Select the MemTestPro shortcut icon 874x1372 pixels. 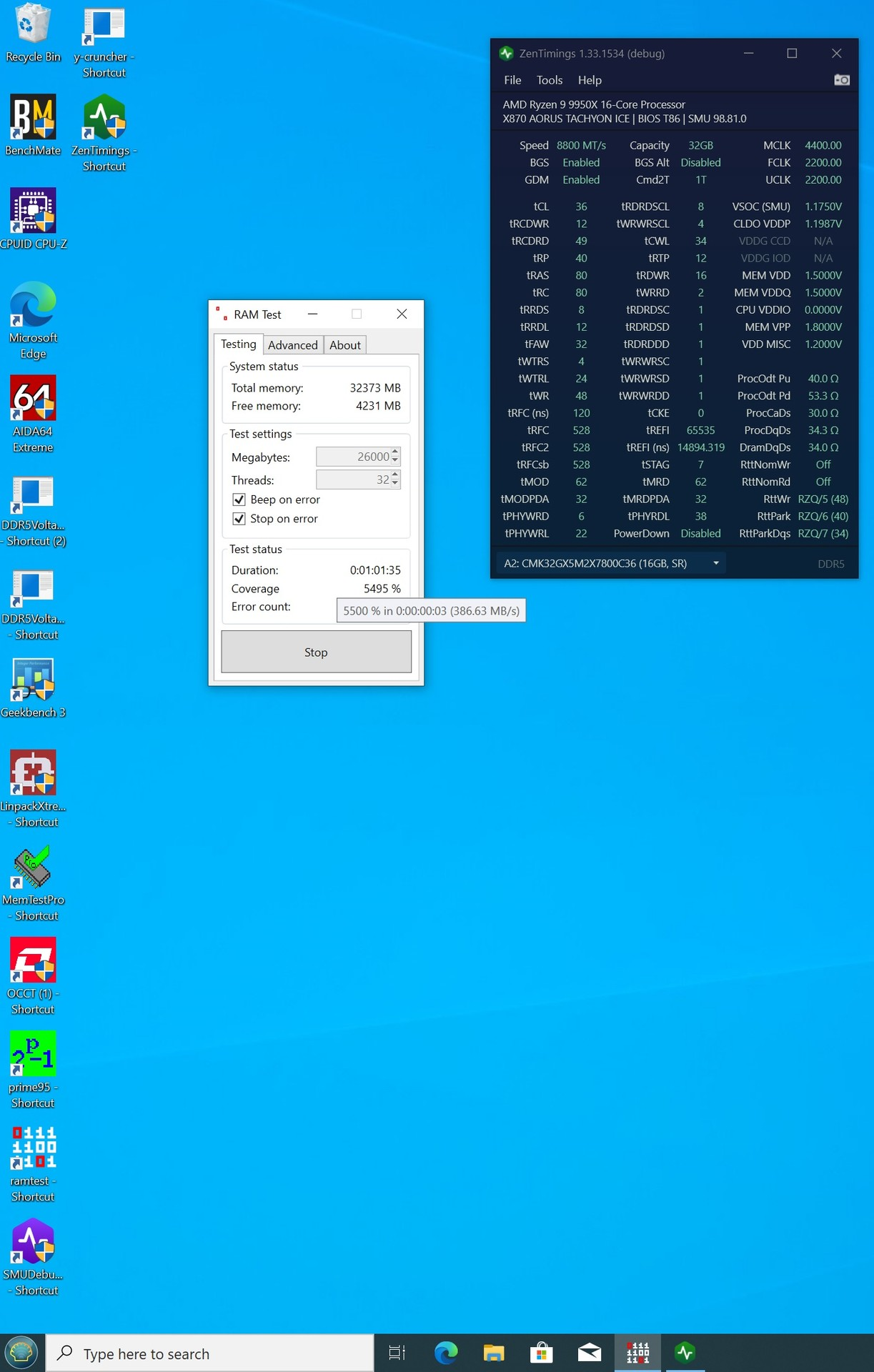[33, 883]
